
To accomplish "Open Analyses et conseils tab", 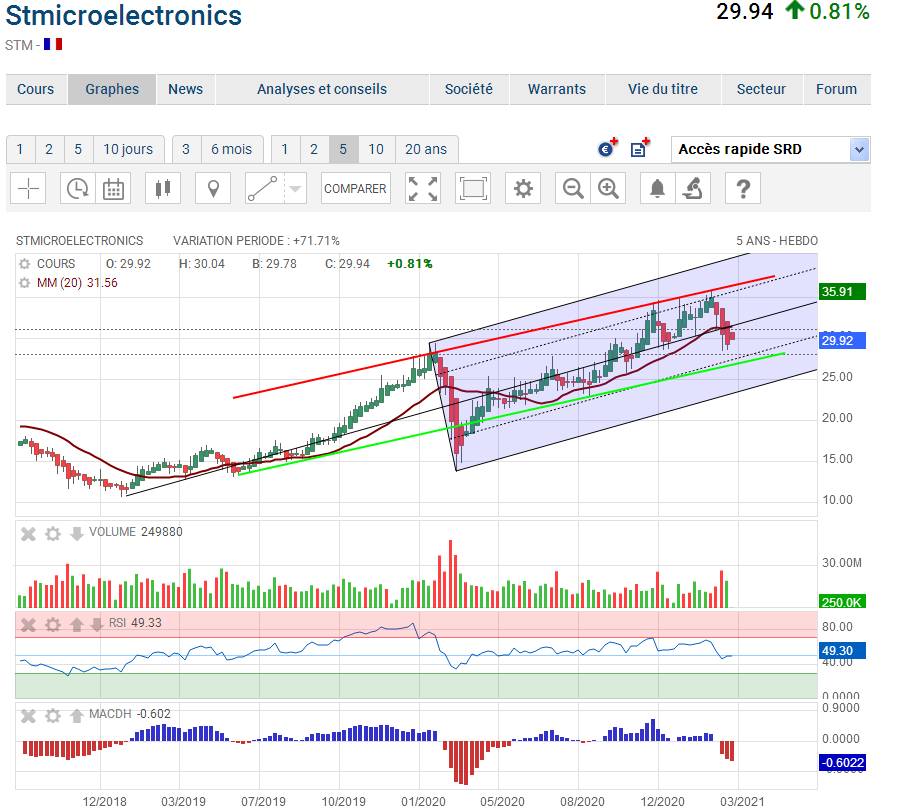I will (322, 89).
